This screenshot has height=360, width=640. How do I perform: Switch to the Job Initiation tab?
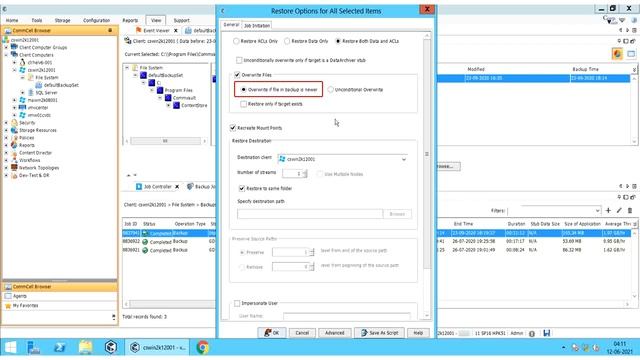pyautogui.click(x=256, y=26)
